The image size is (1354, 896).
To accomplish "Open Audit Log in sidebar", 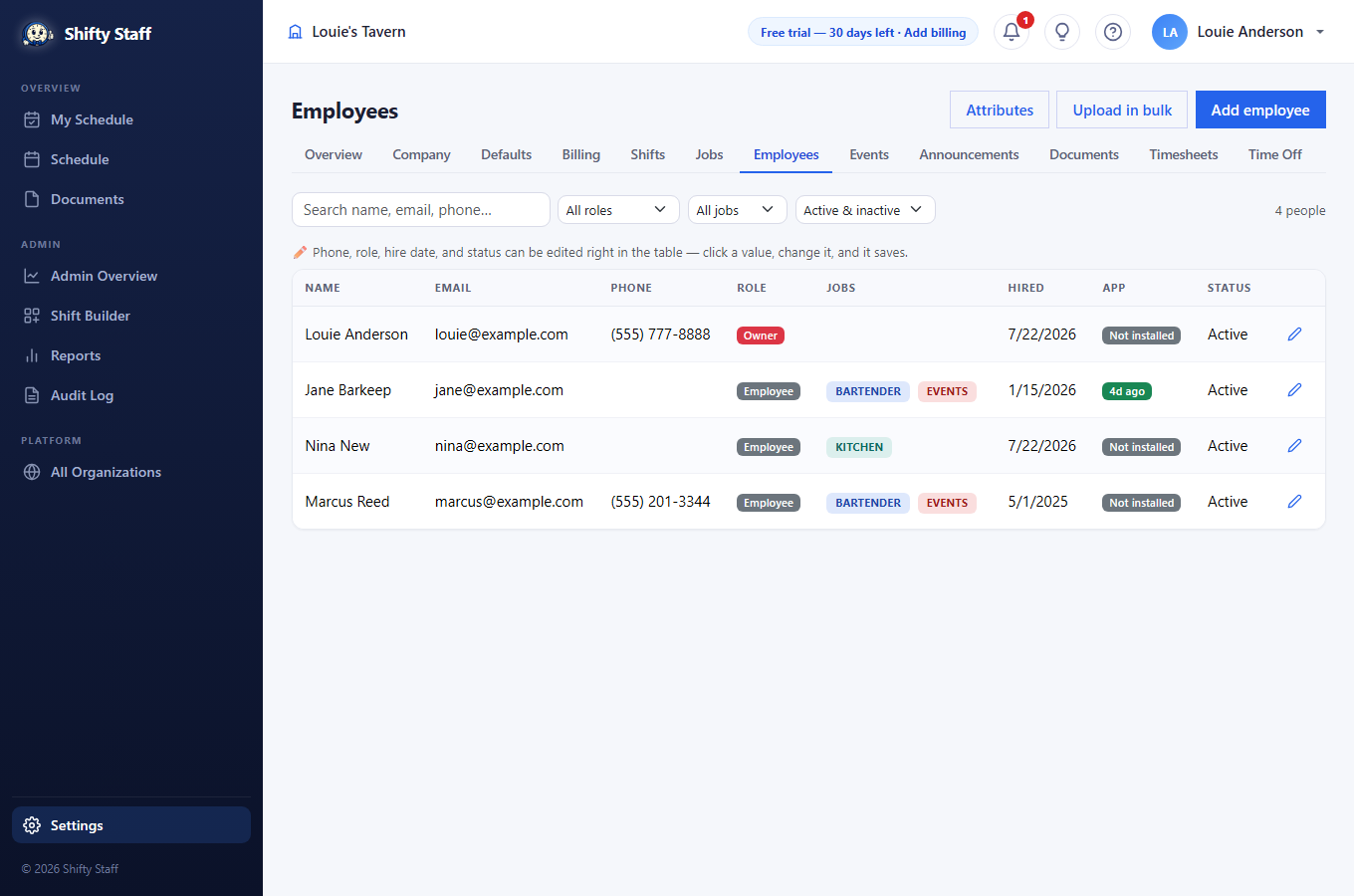I will coord(131,395).
